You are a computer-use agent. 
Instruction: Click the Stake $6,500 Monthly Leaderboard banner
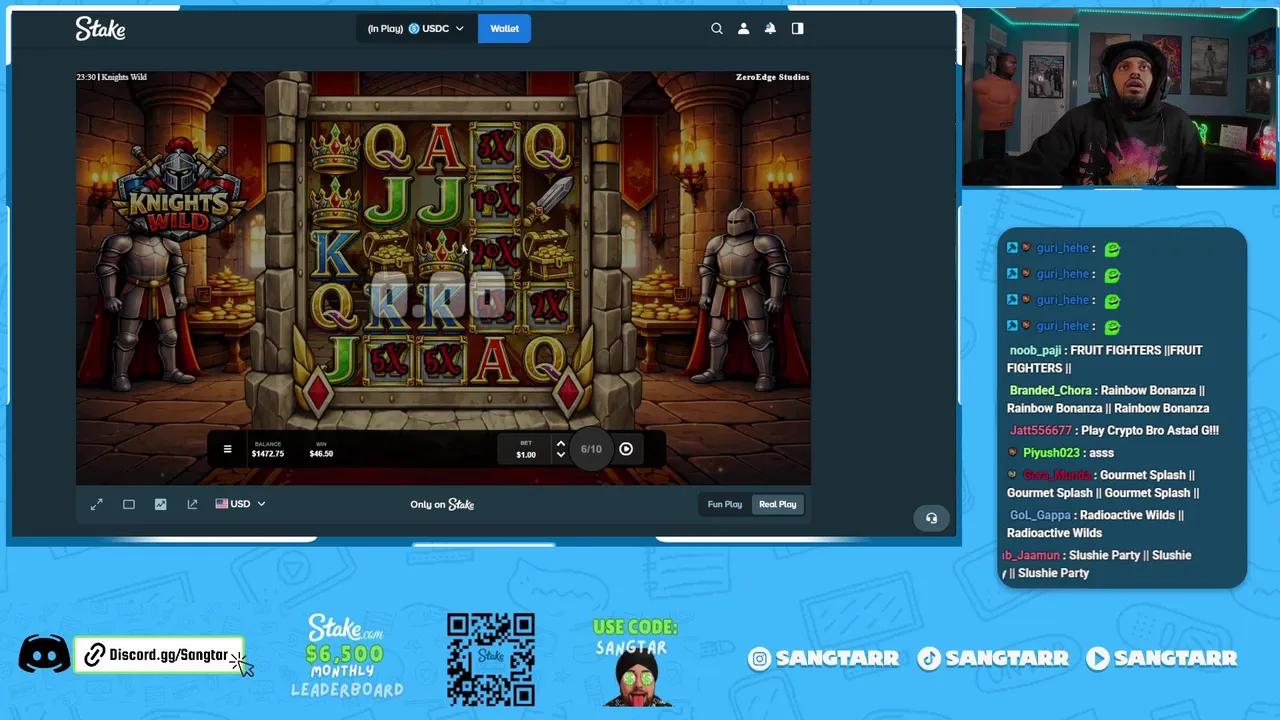(x=346, y=656)
